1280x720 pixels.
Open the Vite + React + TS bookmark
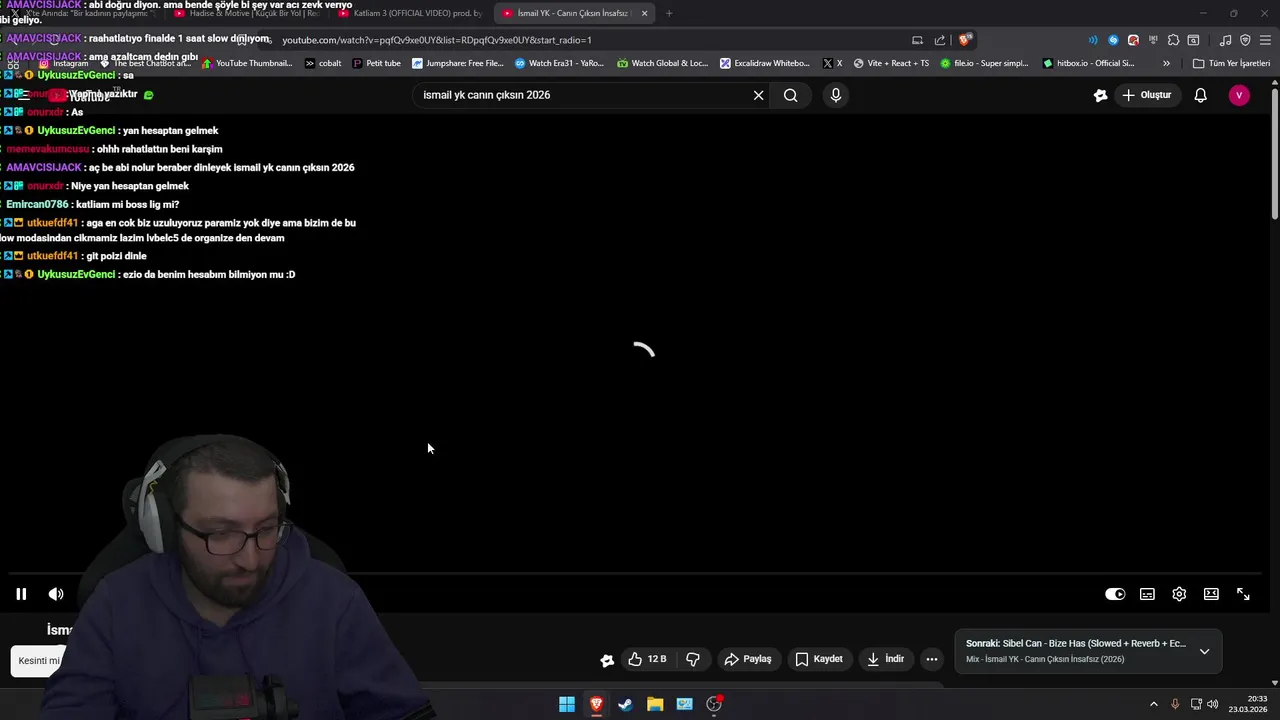(891, 63)
